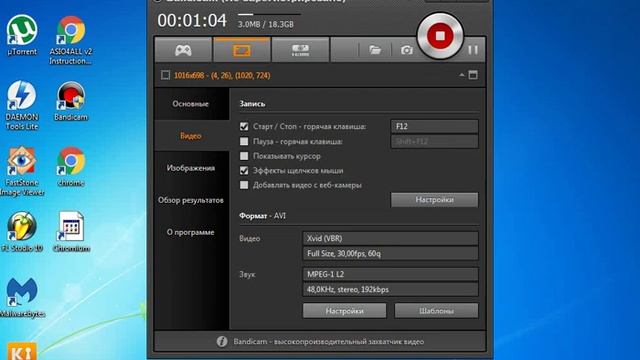Image resolution: width=640 pixels, height=360 pixels.
Task: Switch to game recording mode gamepad icon
Action: tap(183, 50)
